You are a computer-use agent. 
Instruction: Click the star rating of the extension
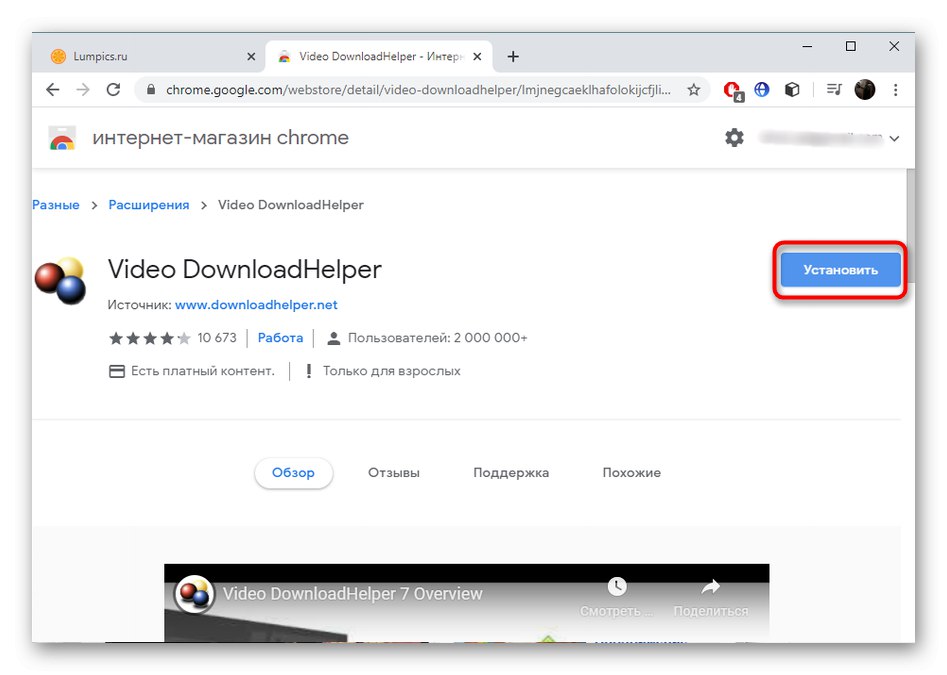[150, 338]
